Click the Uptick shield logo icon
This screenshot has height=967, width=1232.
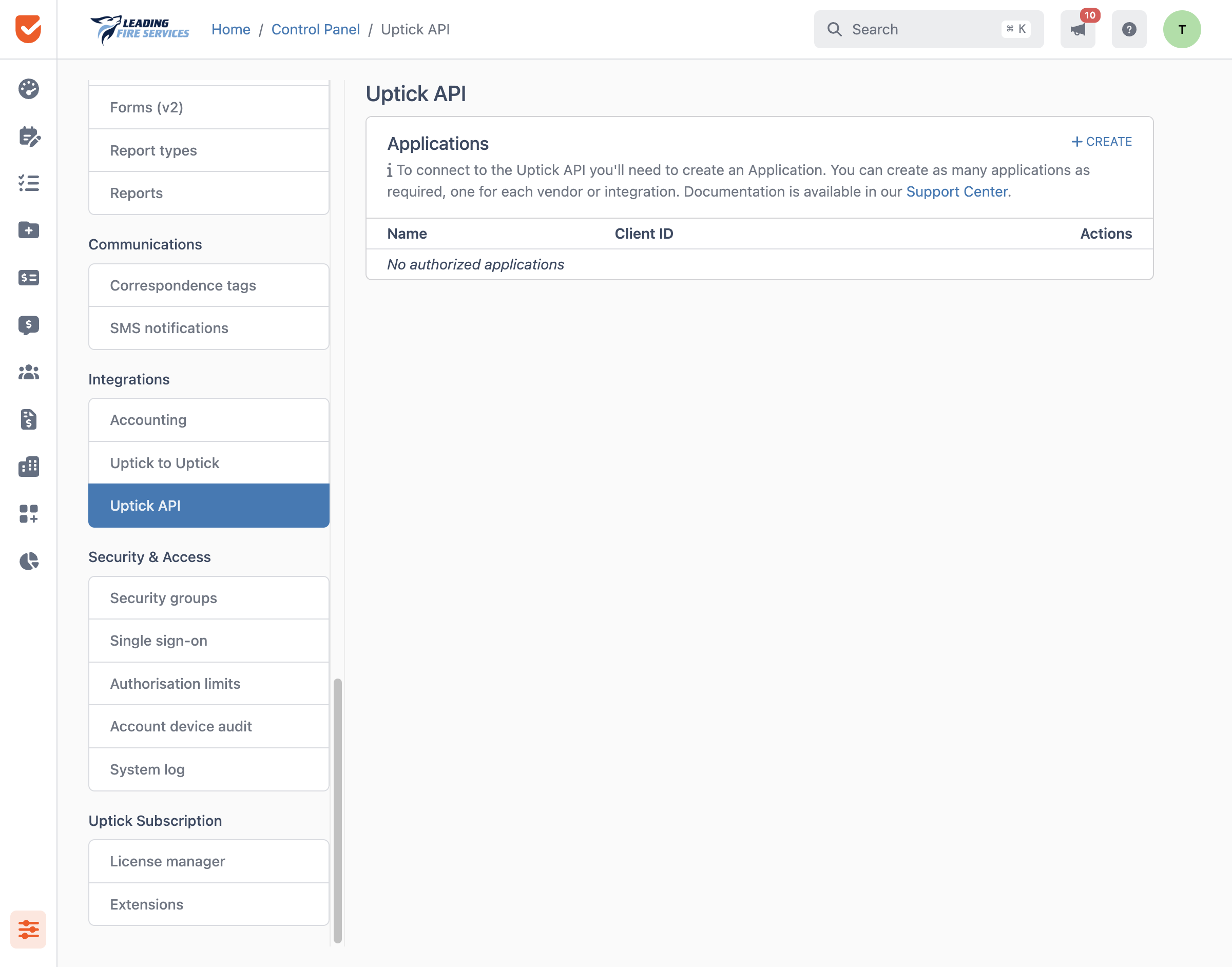pos(28,29)
